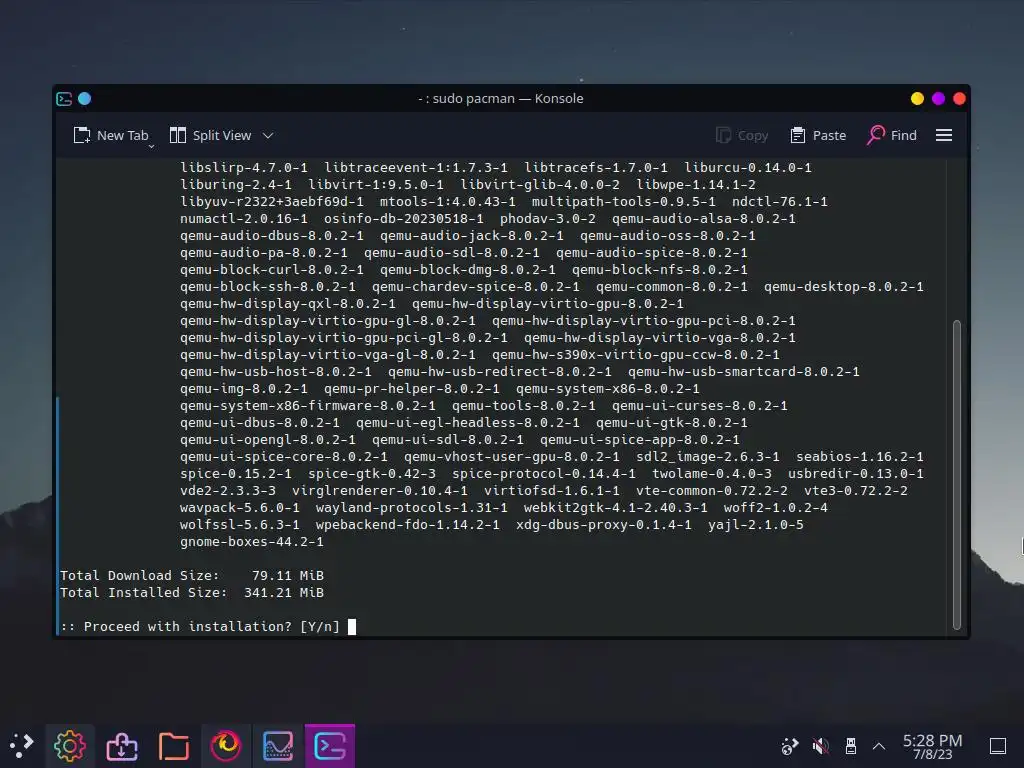Screen dimensions: 1024x768
Task: Click the 'libslirp-4.7.0-1' package text
Action: coord(244,168)
